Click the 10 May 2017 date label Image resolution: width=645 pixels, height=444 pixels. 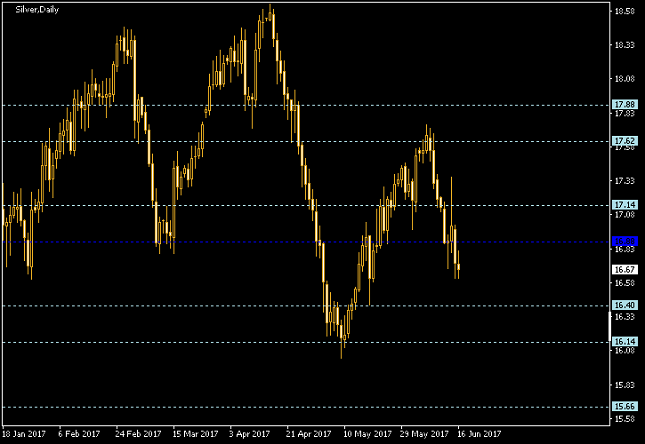[x=367, y=434]
